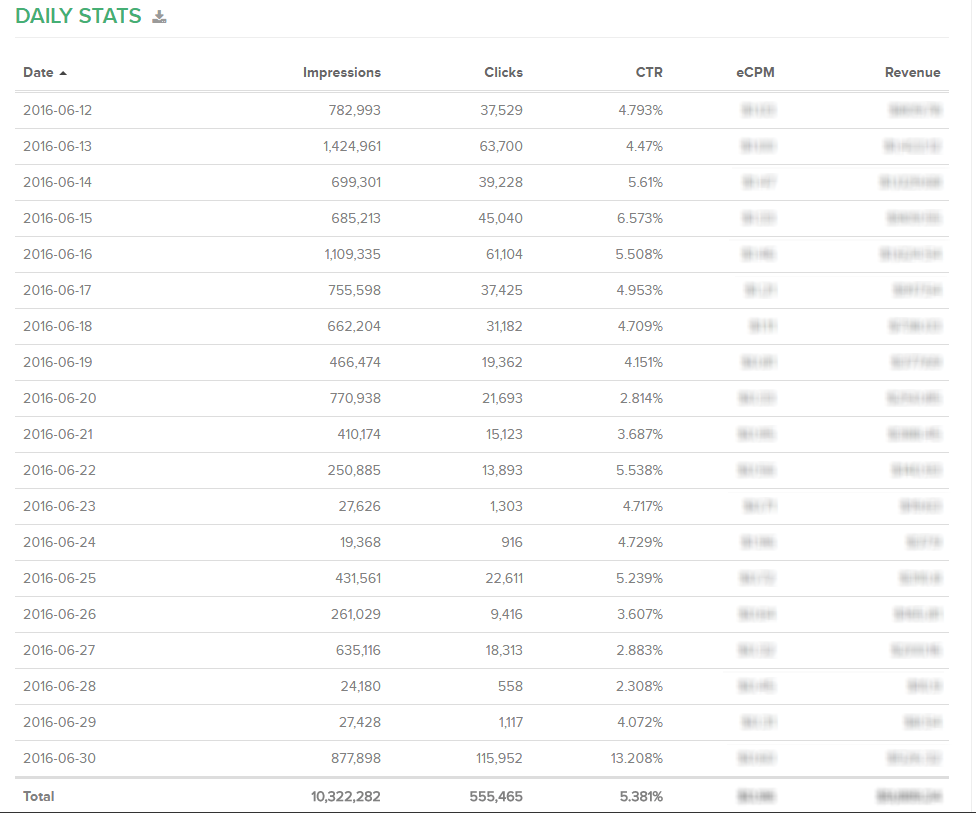Sort by the CTR column header
Screen dimensions: 976x813
point(649,72)
